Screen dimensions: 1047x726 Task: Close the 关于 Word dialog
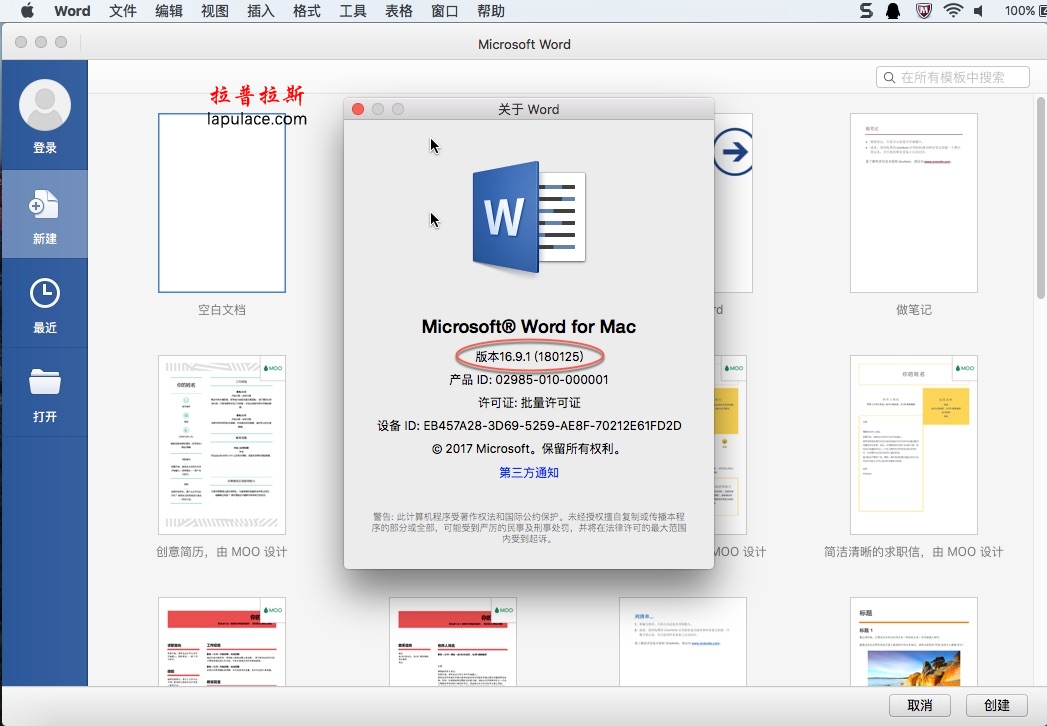pyautogui.click(x=358, y=109)
